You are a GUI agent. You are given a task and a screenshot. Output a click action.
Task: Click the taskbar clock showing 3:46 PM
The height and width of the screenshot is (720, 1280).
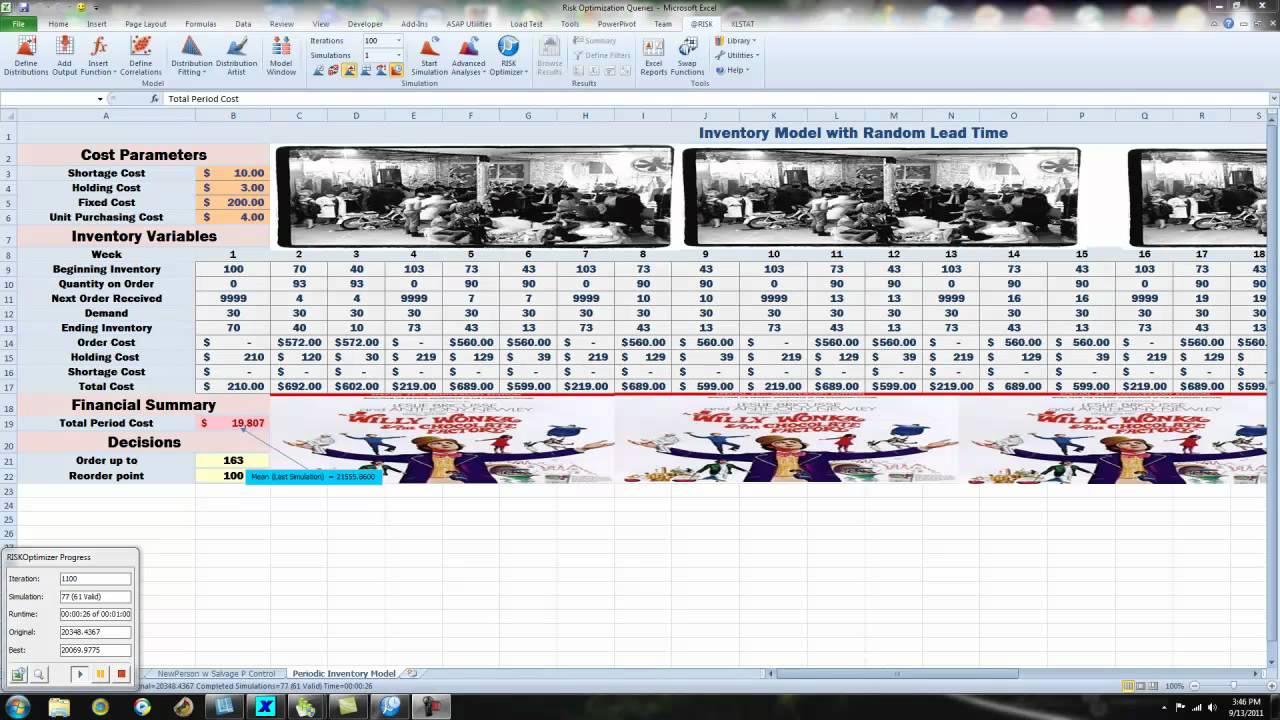(1245, 707)
